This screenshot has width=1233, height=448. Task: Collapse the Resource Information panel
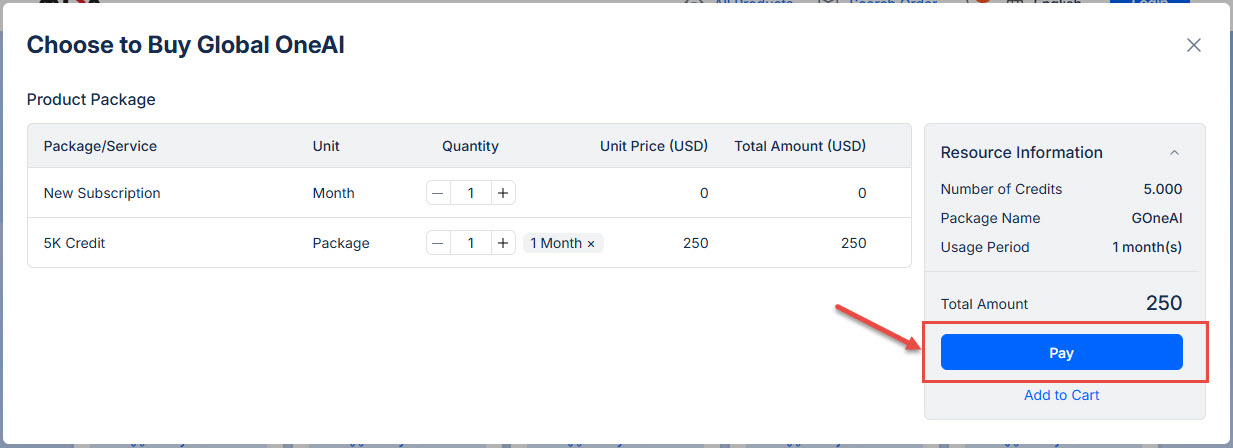[1175, 153]
